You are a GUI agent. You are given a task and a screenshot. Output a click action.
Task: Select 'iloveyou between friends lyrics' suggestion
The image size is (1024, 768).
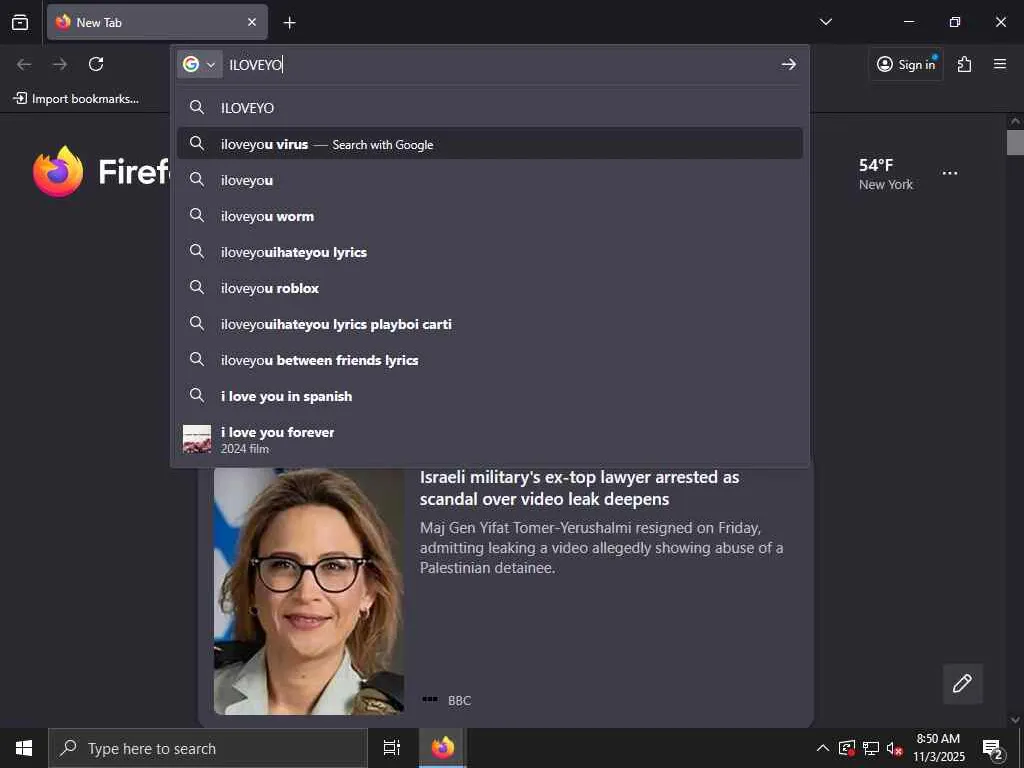[x=490, y=360]
